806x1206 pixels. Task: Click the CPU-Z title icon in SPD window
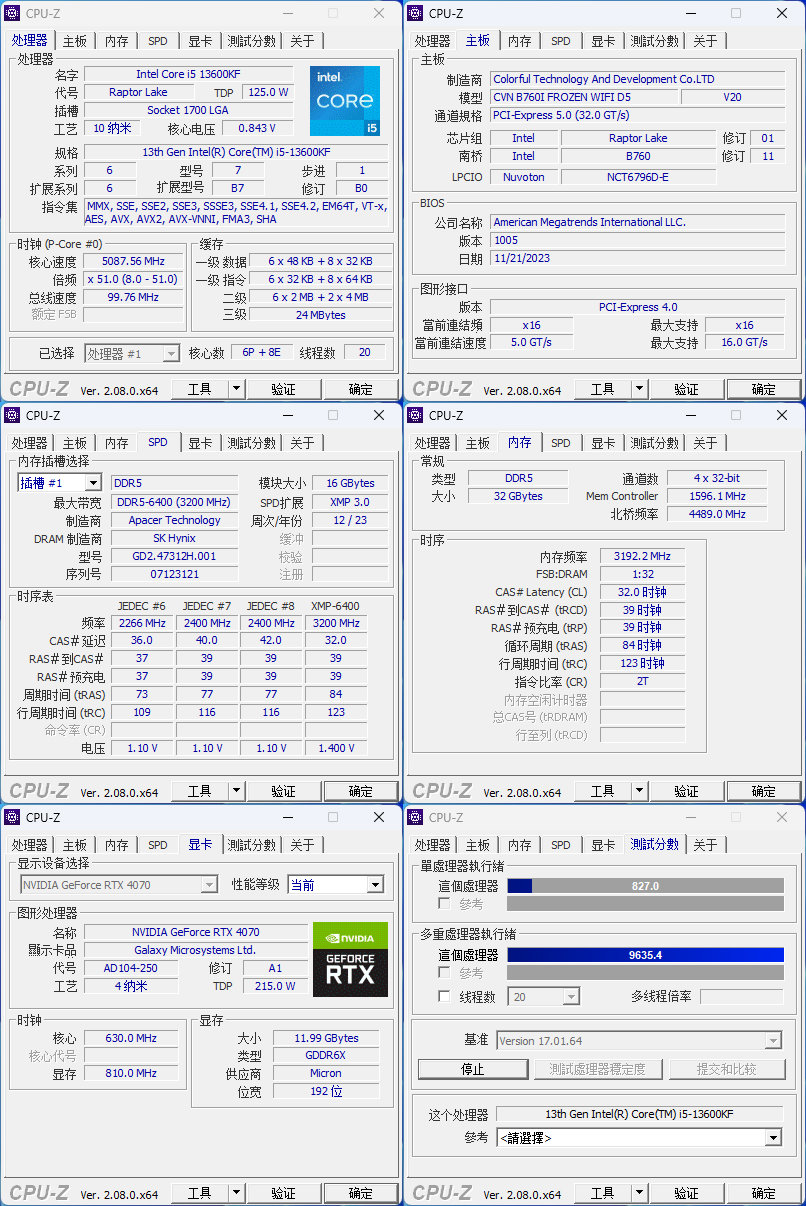(13, 416)
